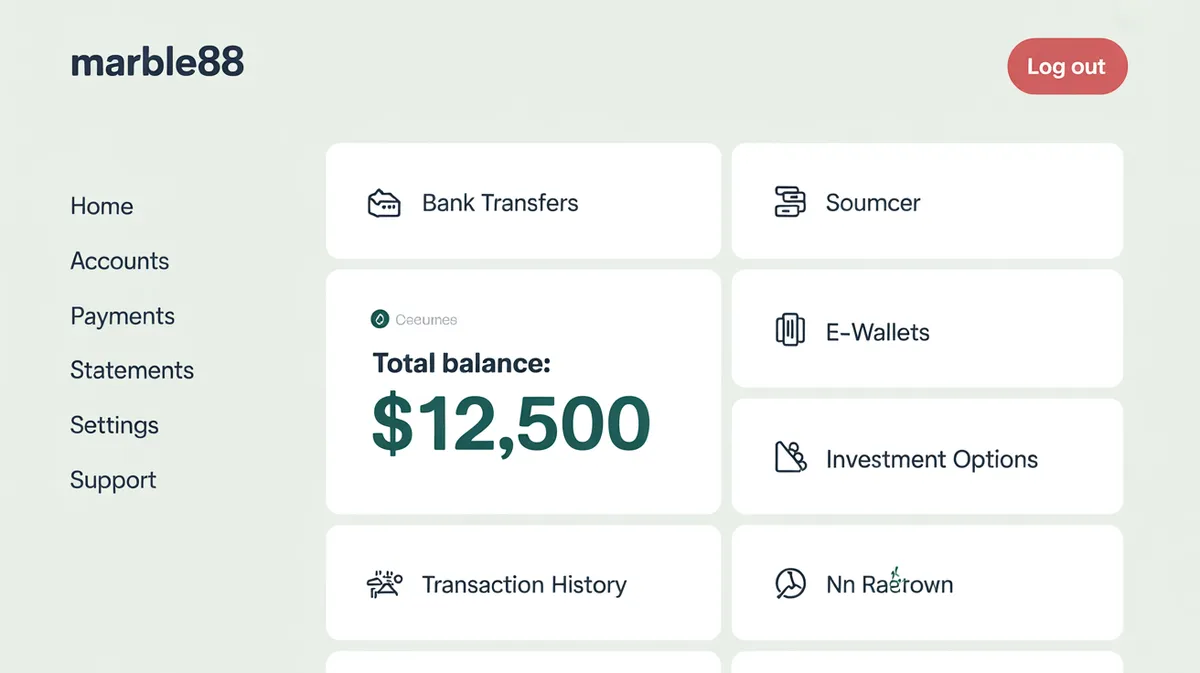Click the Investment Options icon
This screenshot has width=1200, height=673.
791,458
